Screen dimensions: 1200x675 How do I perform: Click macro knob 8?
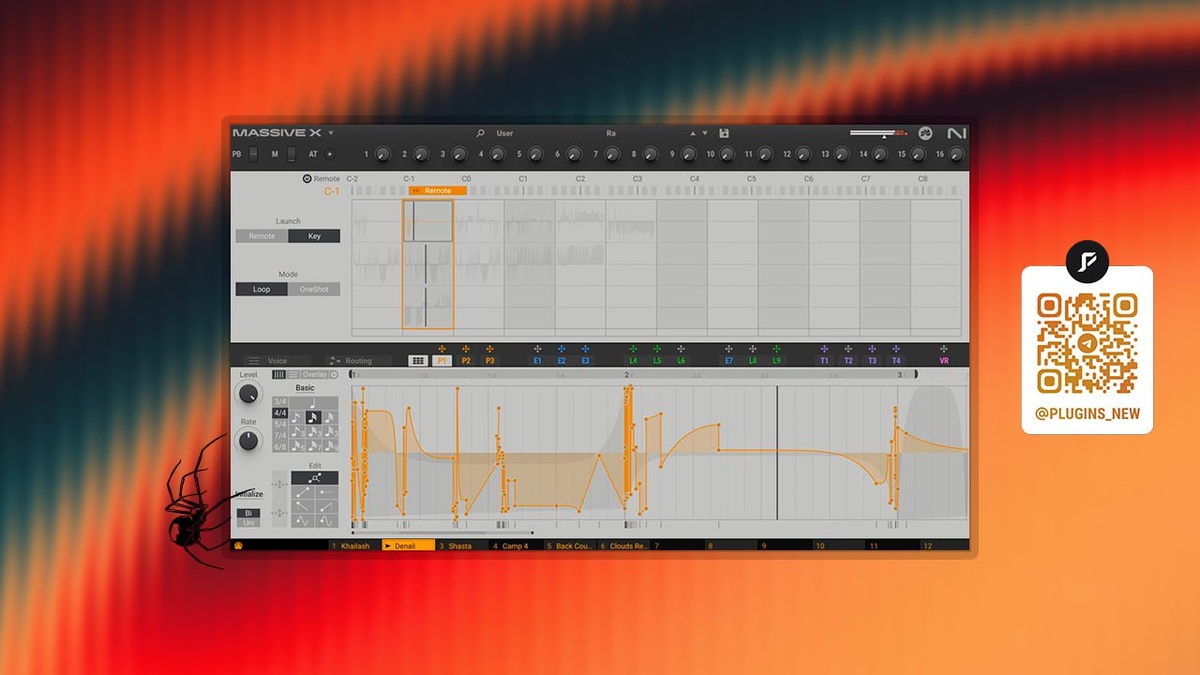click(650, 154)
